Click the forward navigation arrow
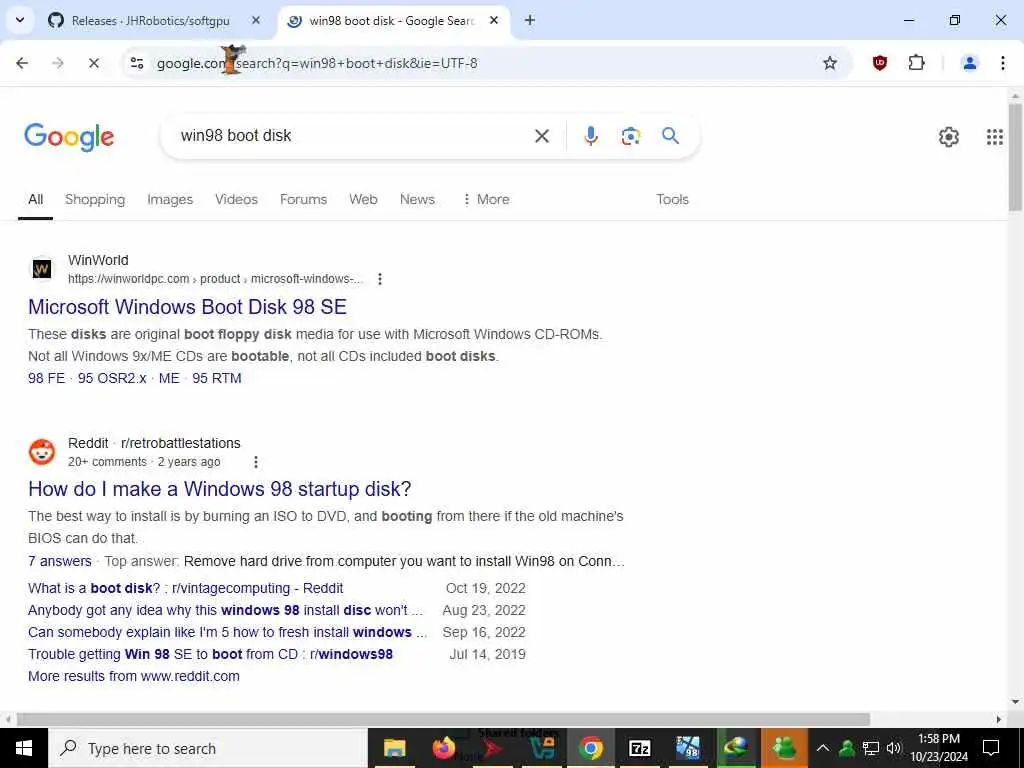Image resolution: width=1024 pixels, height=768 pixels. [58, 63]
